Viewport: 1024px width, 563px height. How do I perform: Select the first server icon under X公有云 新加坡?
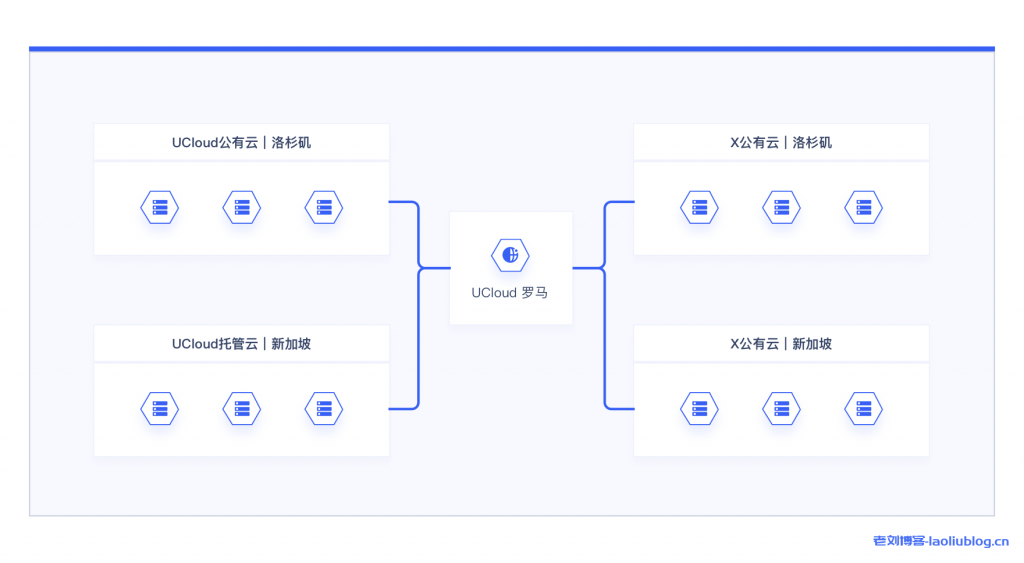pos(699,408)
